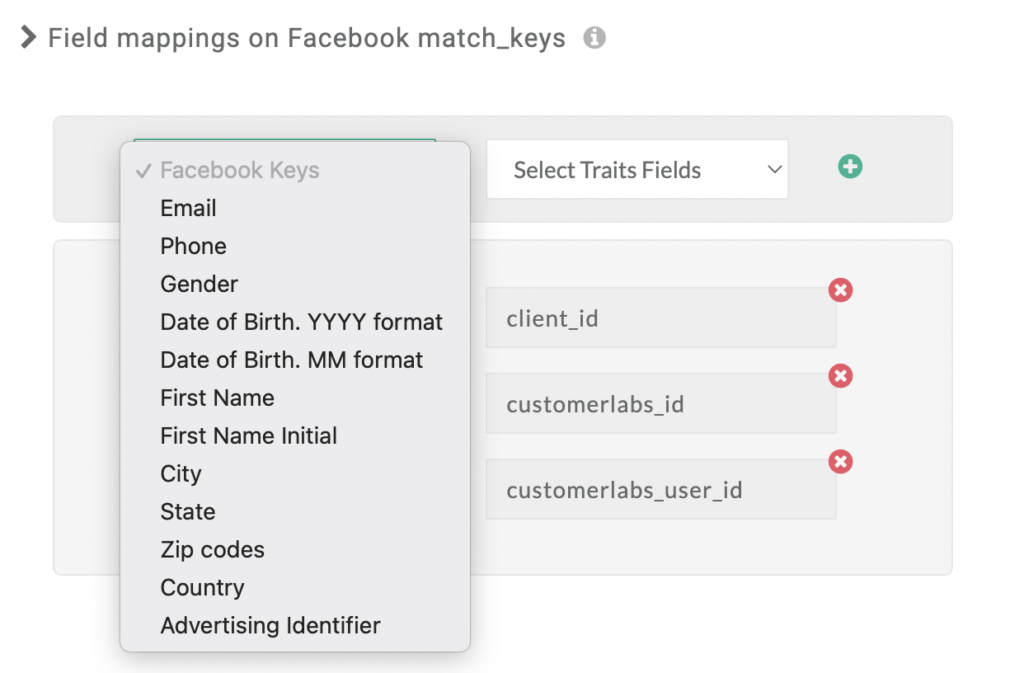Image resolution: width=1024 pixels, height=673 pixels.
Task: Click the info icon beside Facebook match_keys
Action: click(x=594, y=38)
